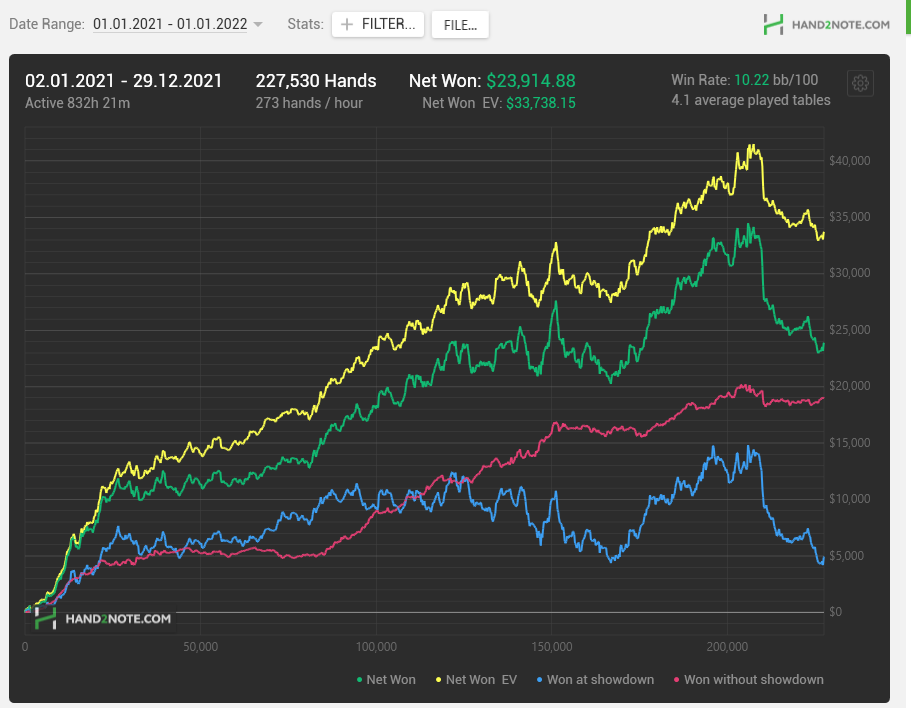
Task: Click the 100,000 x-axis label
Action: click(376, 647)
